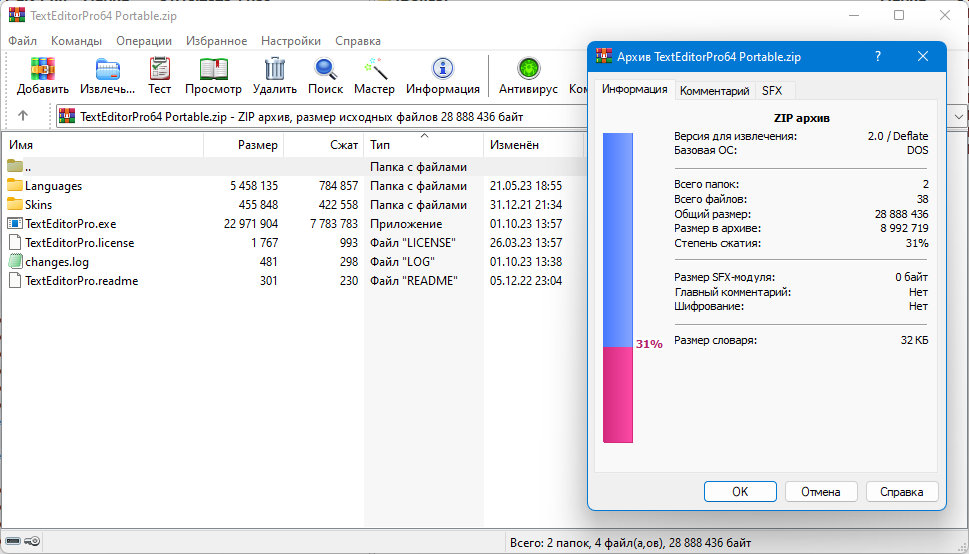The width and height of the screenshot is (969, 554).
Task: Close the archive info dialog
Action: tap(923, 56)
